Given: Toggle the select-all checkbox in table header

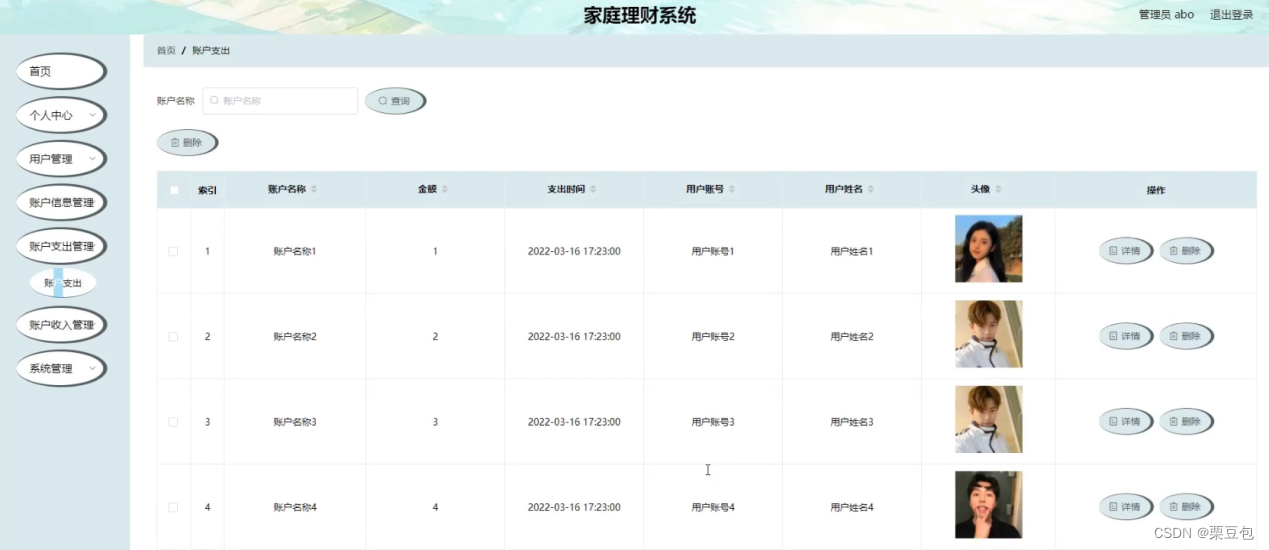Looking at the screenshot, I should pyautogui.click(x=174, y=190).
